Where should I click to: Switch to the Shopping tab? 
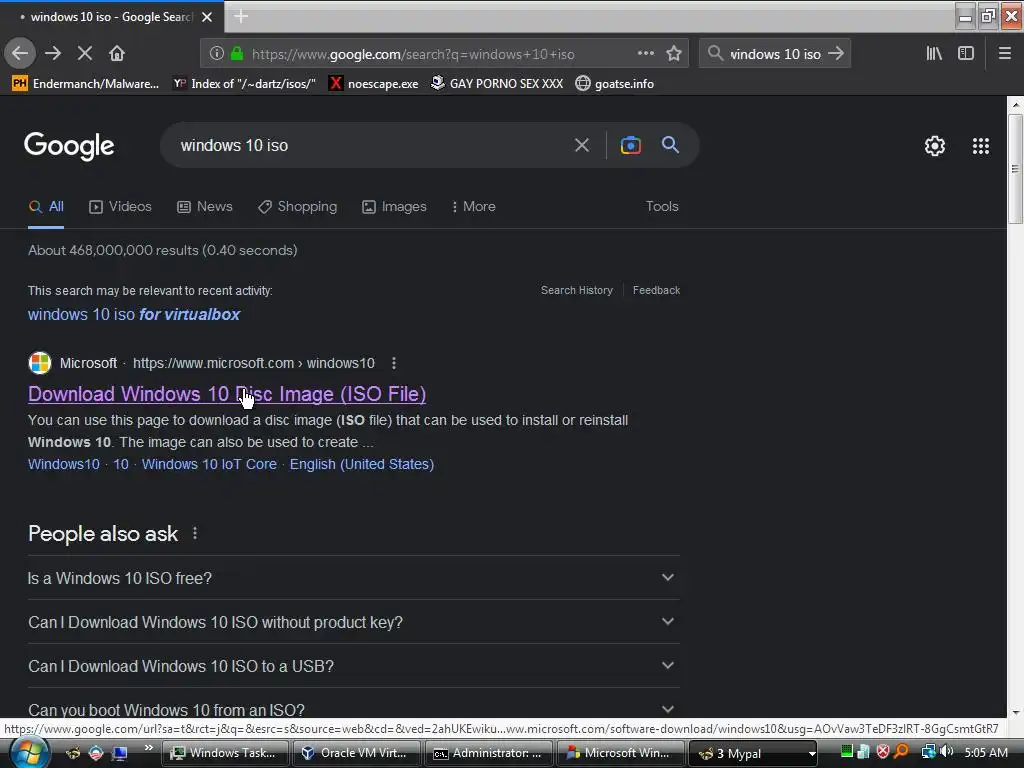tap(297, 206)
